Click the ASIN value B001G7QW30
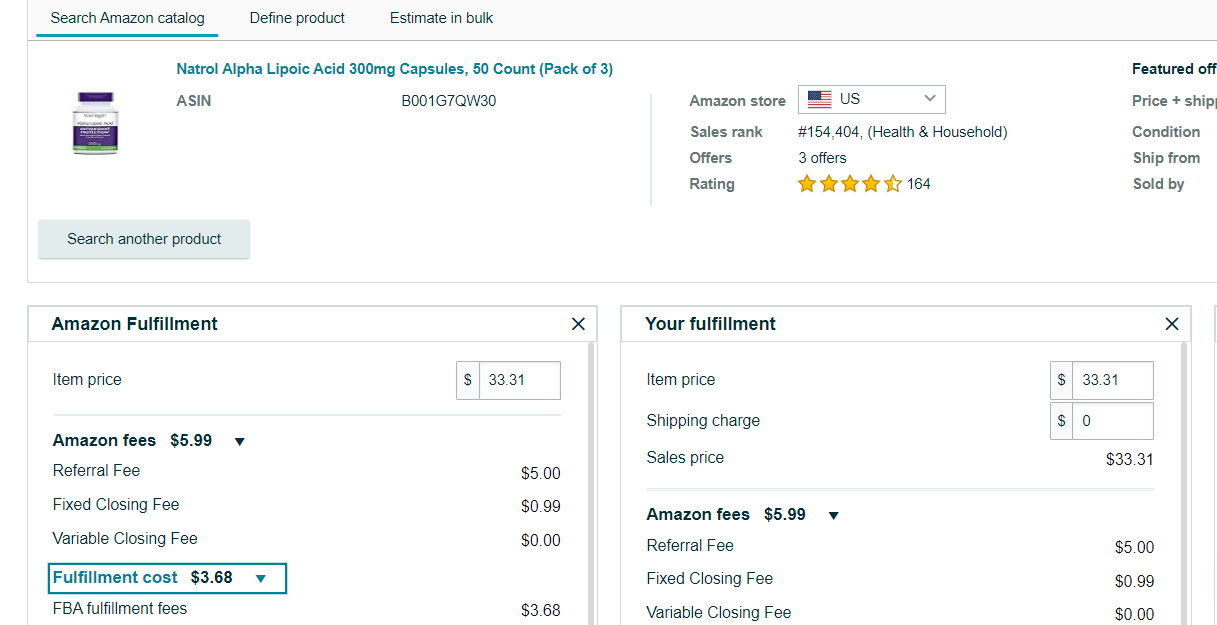The image size is (1217, 625). [x=449, y=101]
